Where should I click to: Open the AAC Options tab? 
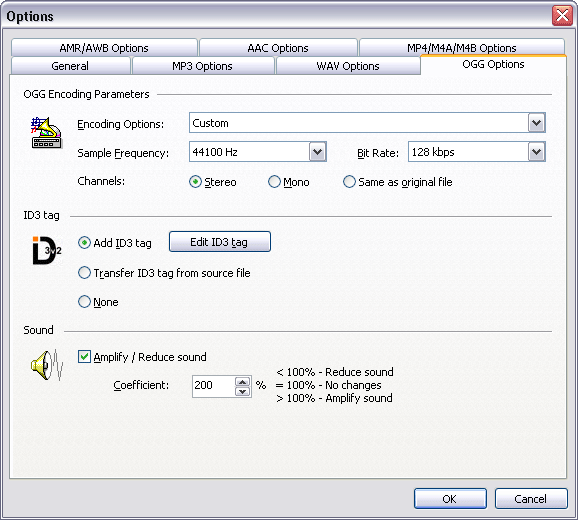point(278,48)
